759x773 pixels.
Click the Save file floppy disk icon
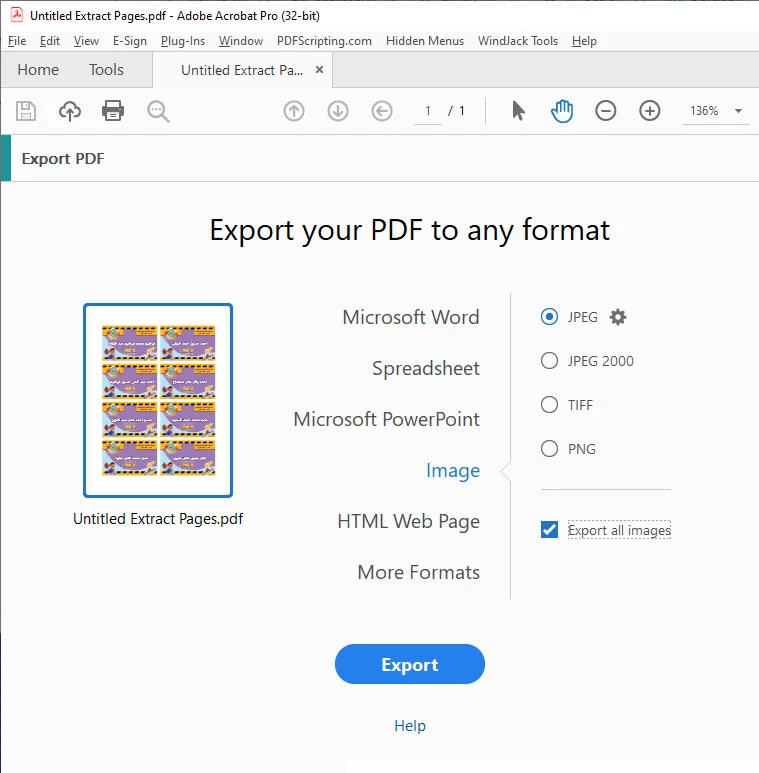tap(26, 111)
